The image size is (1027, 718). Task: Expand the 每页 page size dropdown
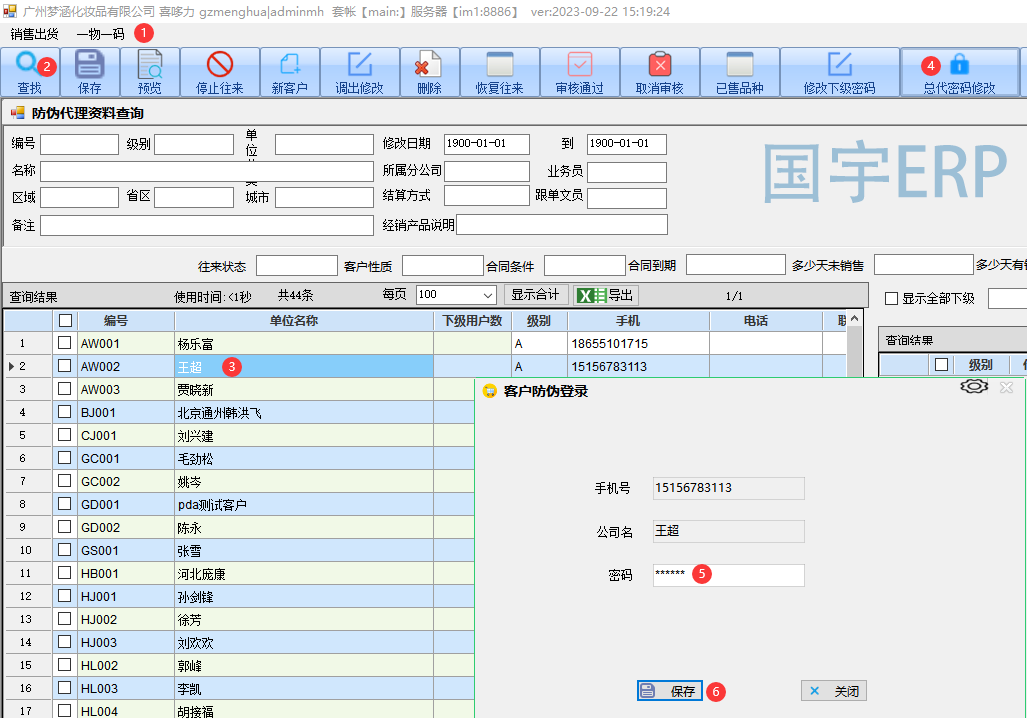pyautogui.click(x=488, y=295)
